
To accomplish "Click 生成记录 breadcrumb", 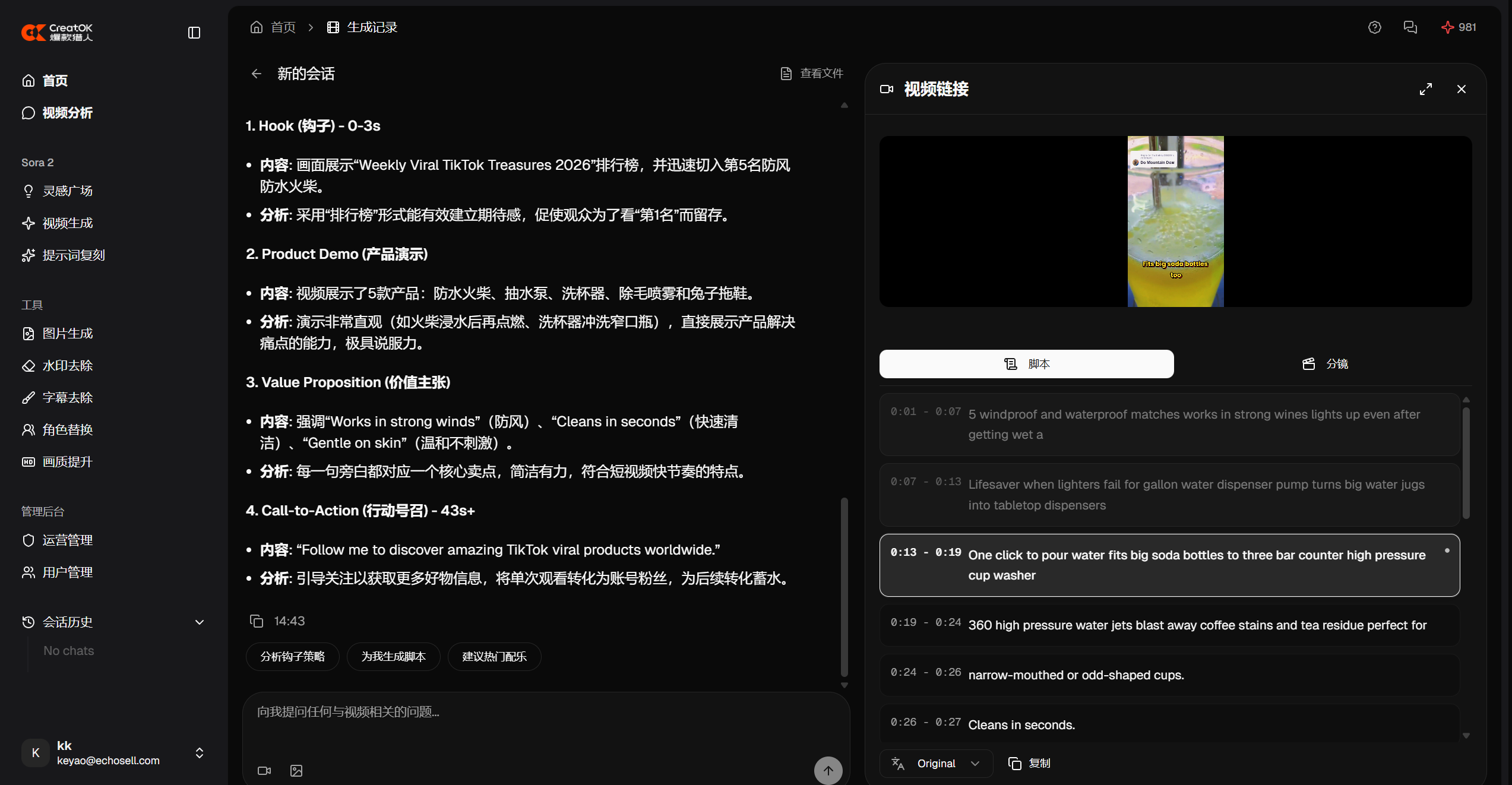I will point(372,27).
